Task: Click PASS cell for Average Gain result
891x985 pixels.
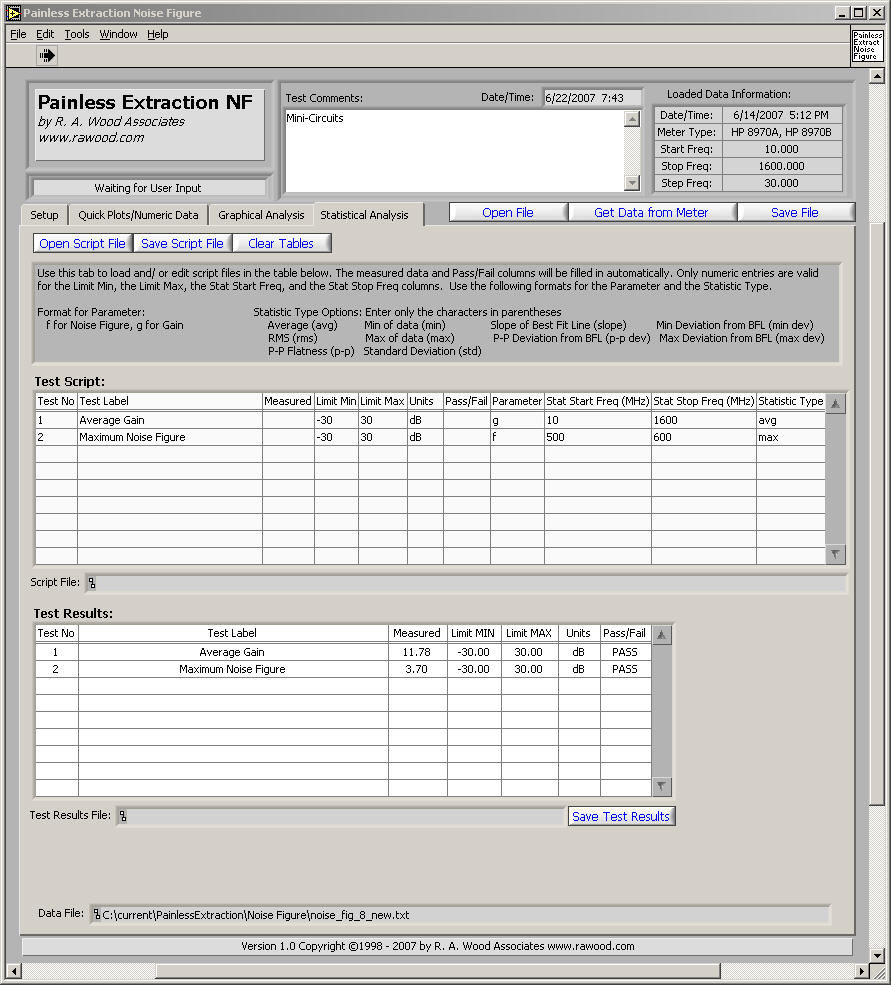Action: (625, 652)
